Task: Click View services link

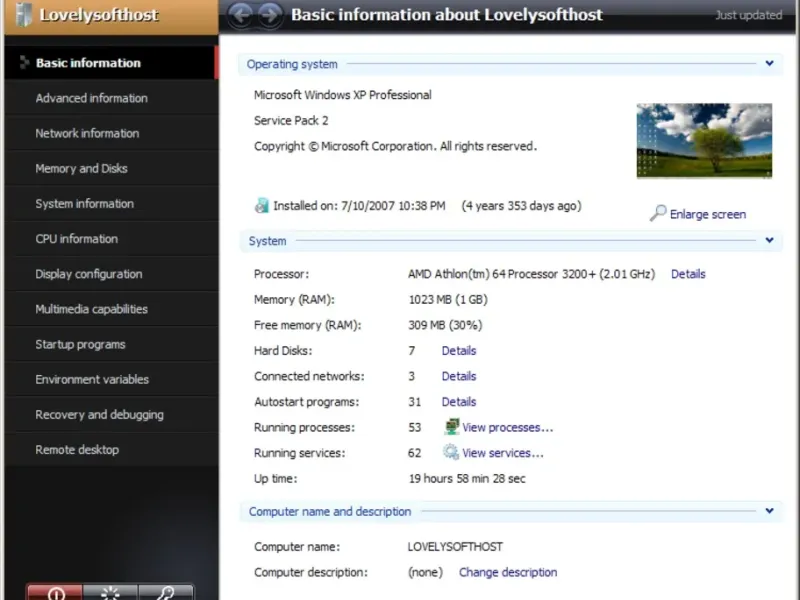Action: click(x=503, y=453)
